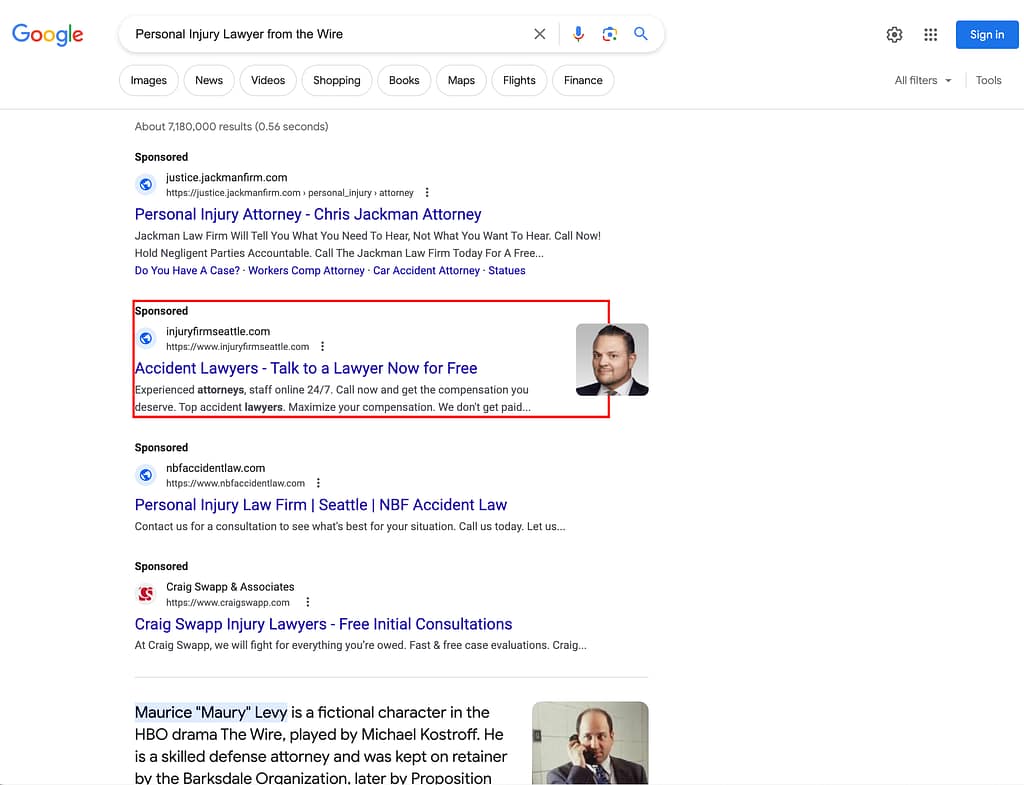The image size is (1024, 785).
Task: Click globe favicon for injuryfirmseattle.com
Action: [146, 338]
